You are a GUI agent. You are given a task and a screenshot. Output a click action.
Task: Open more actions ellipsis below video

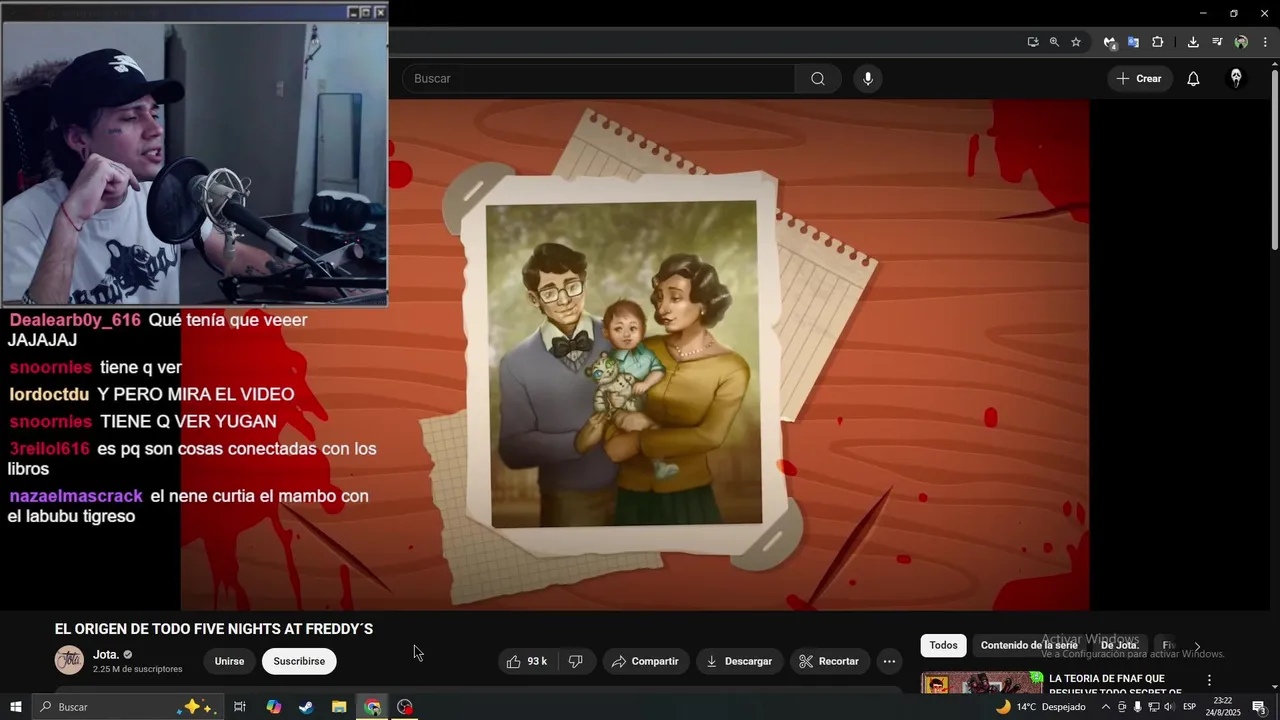(889, 661)
